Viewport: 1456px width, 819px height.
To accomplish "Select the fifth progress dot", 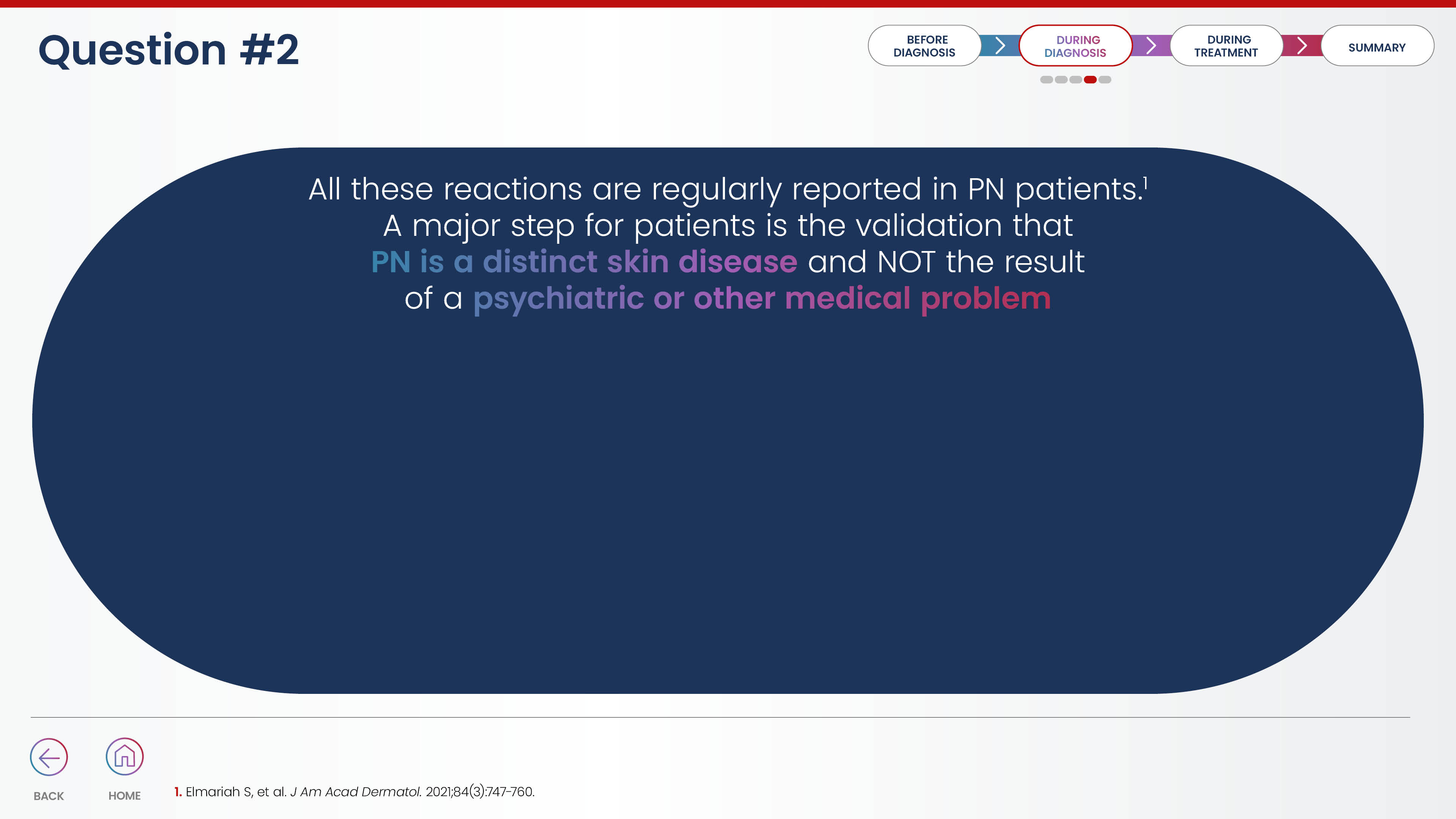I will tap(1105, 80).
